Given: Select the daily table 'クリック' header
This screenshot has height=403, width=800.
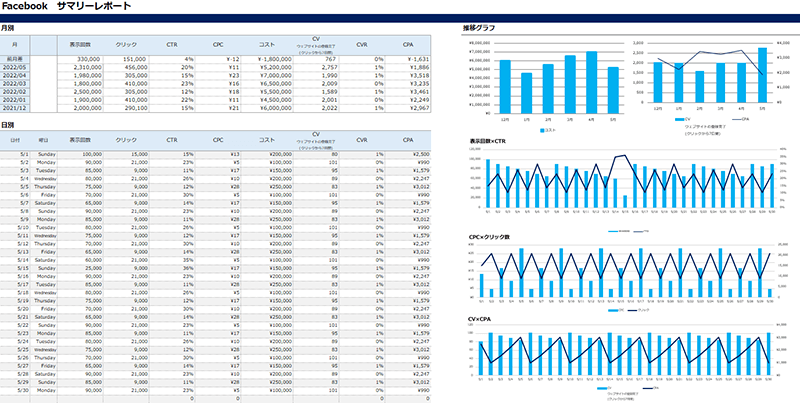Looking at the screenshot, I should click(126, 140).
